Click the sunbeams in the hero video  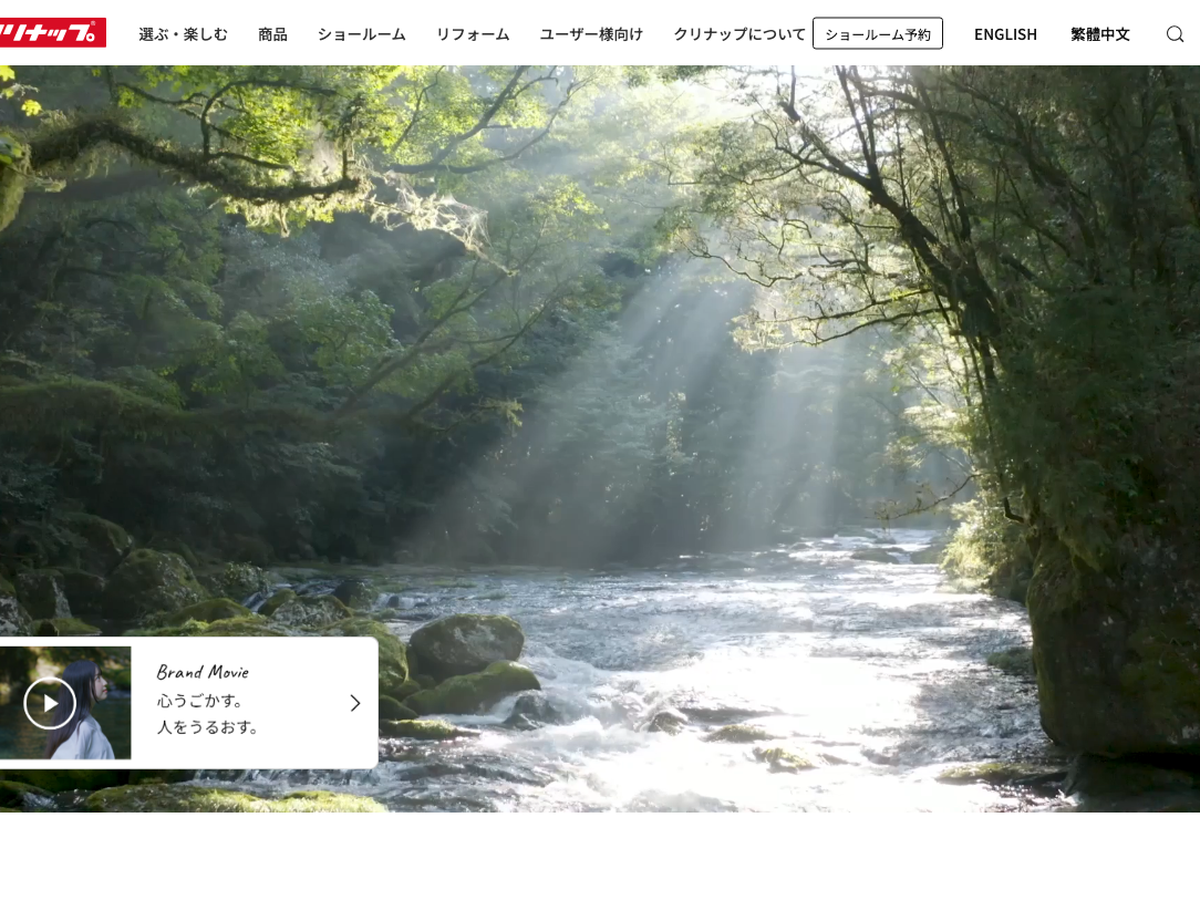coord(700,400)
